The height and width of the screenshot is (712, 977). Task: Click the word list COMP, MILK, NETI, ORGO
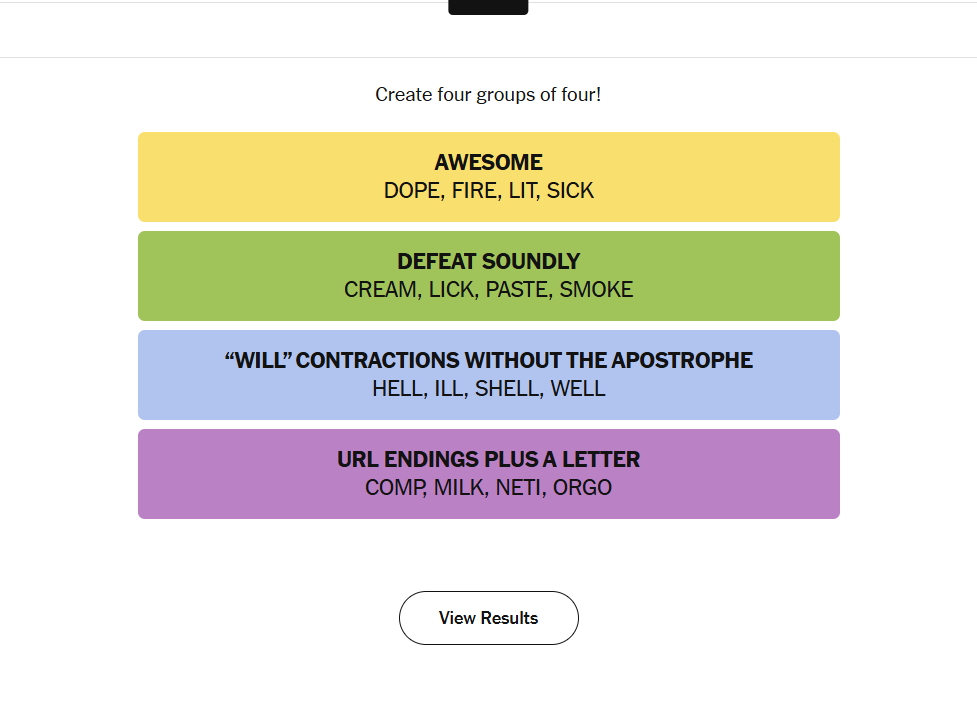(488, 488)
